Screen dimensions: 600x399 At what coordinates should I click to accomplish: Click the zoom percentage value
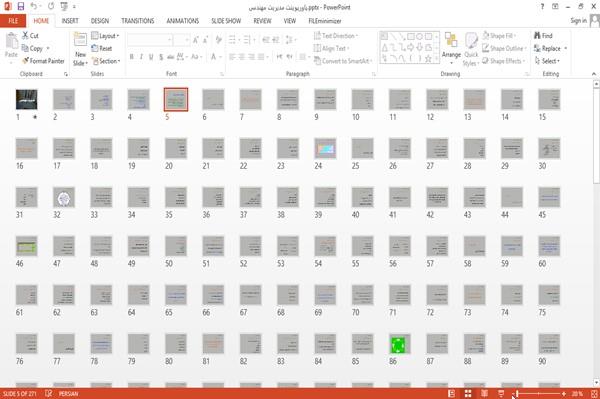coord(577,394)
